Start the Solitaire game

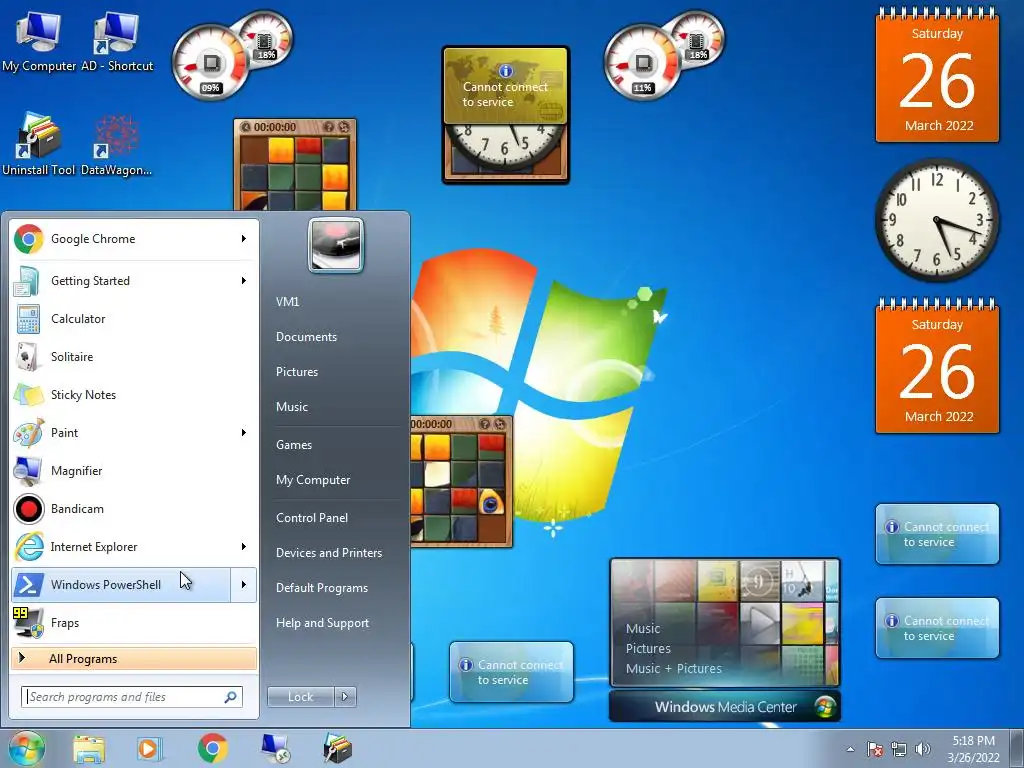click(134, 357)
